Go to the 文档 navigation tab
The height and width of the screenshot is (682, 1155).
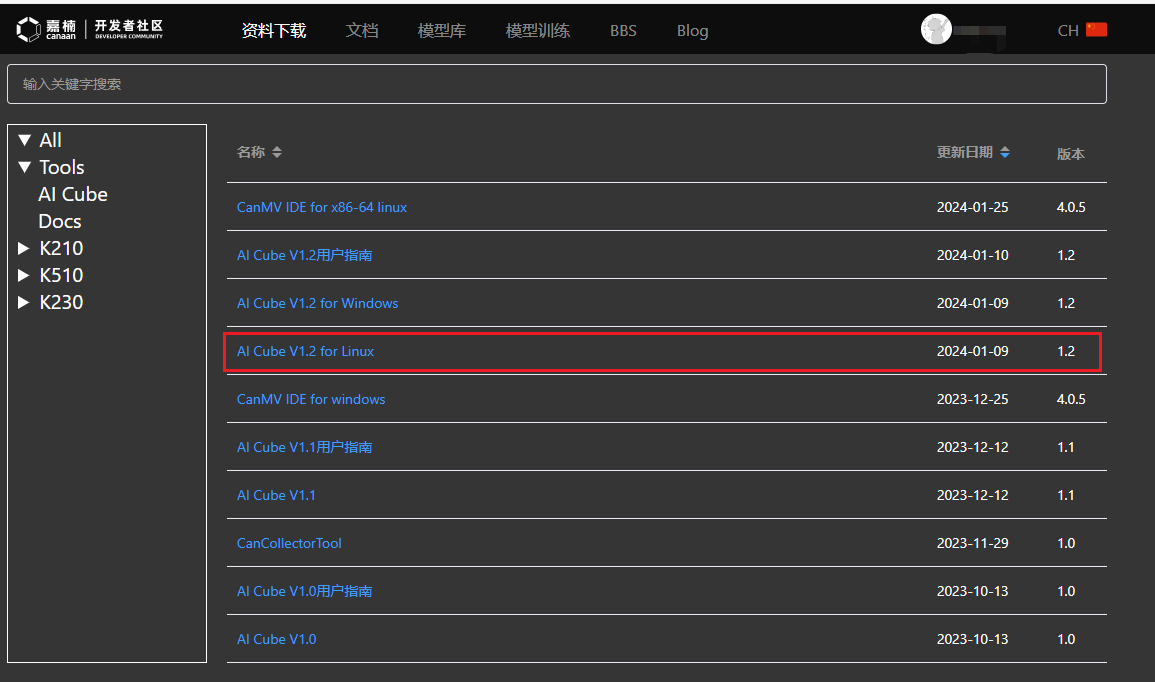pos(362,30)
